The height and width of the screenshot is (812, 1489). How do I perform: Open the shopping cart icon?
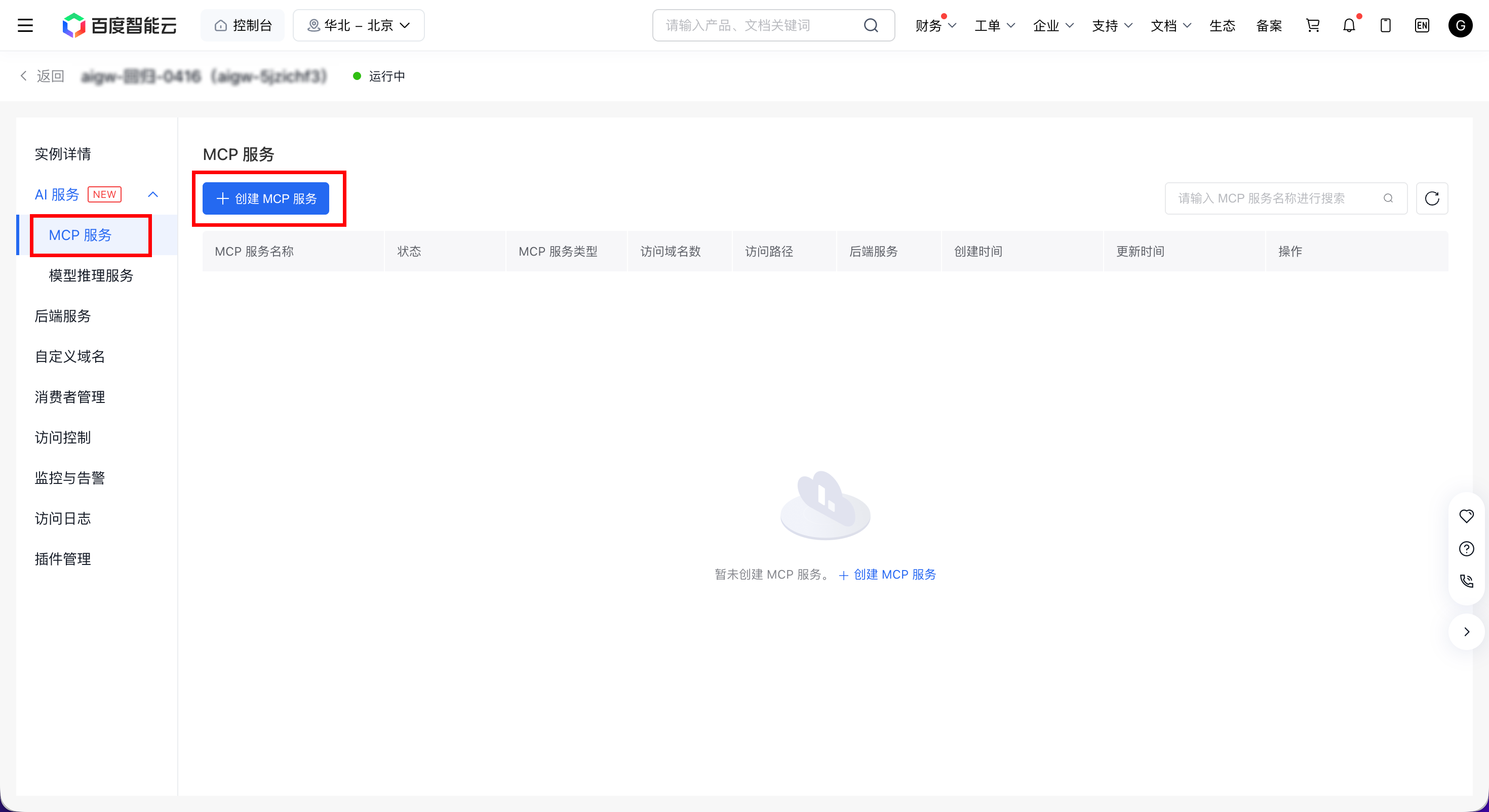pos(1313,25)
